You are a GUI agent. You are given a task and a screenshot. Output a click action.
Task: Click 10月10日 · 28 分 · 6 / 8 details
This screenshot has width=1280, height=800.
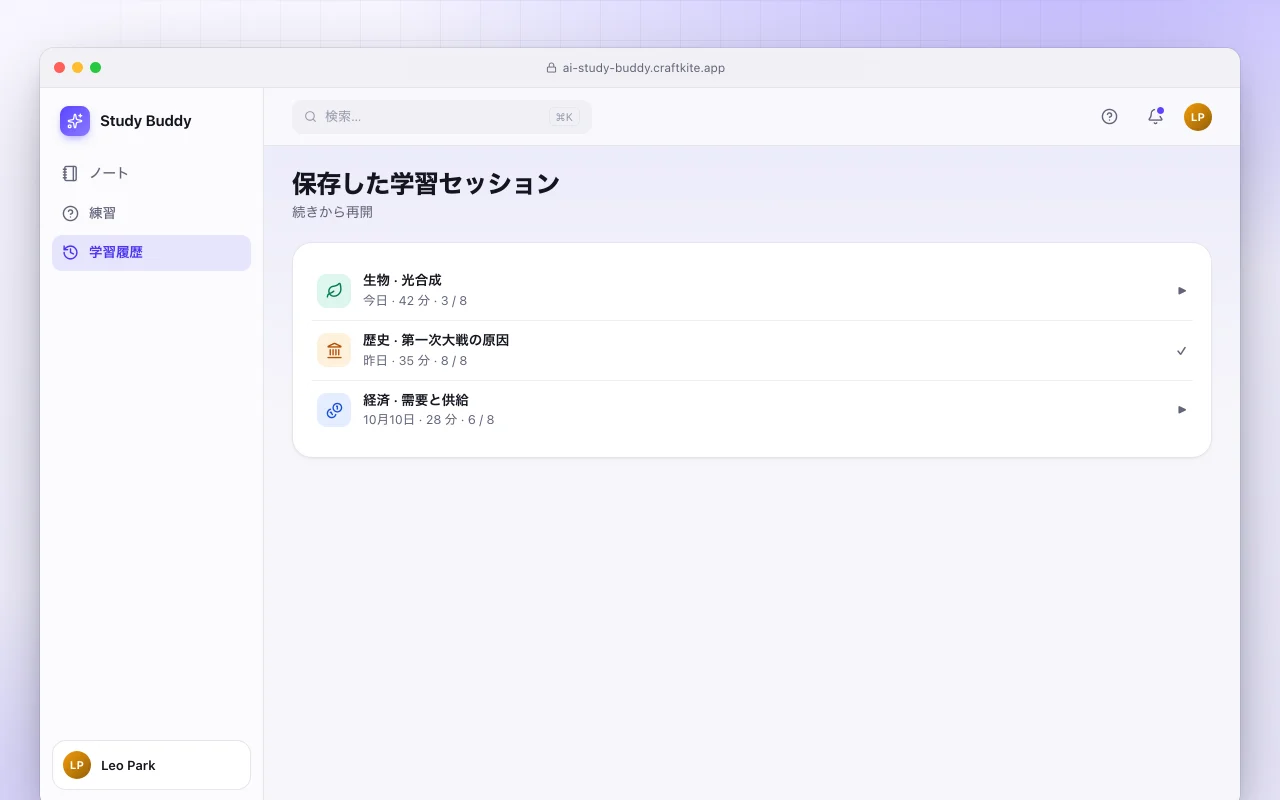pos(429,420)
